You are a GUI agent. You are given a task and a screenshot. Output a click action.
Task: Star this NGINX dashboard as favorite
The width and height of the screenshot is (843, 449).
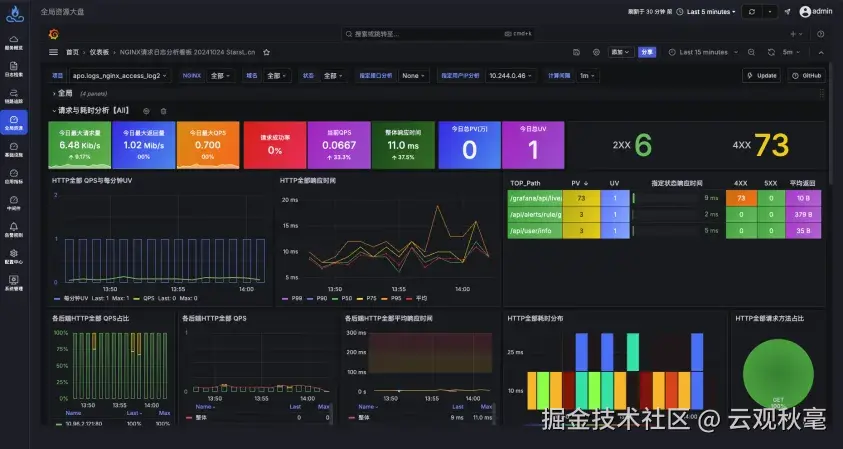266,52
